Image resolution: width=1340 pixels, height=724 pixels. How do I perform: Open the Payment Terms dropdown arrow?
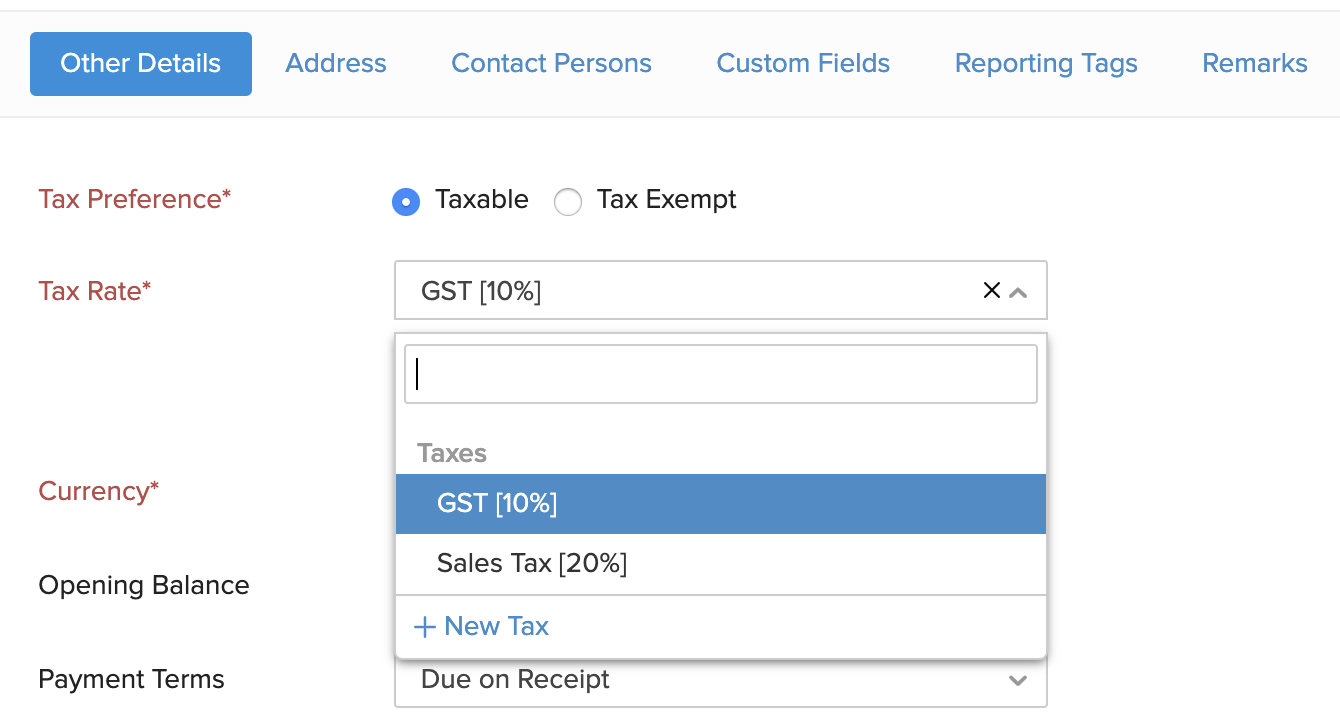(x=1018, y=680)
